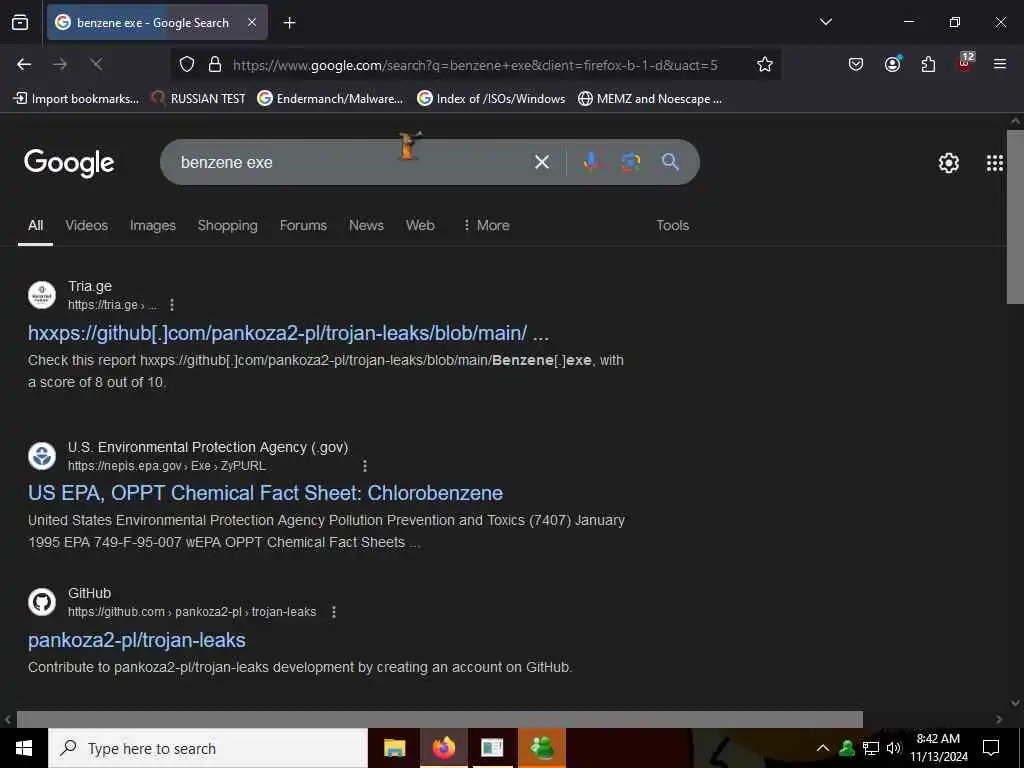
Task: Open the extensions puzzle icon
Action: point(928,64)
